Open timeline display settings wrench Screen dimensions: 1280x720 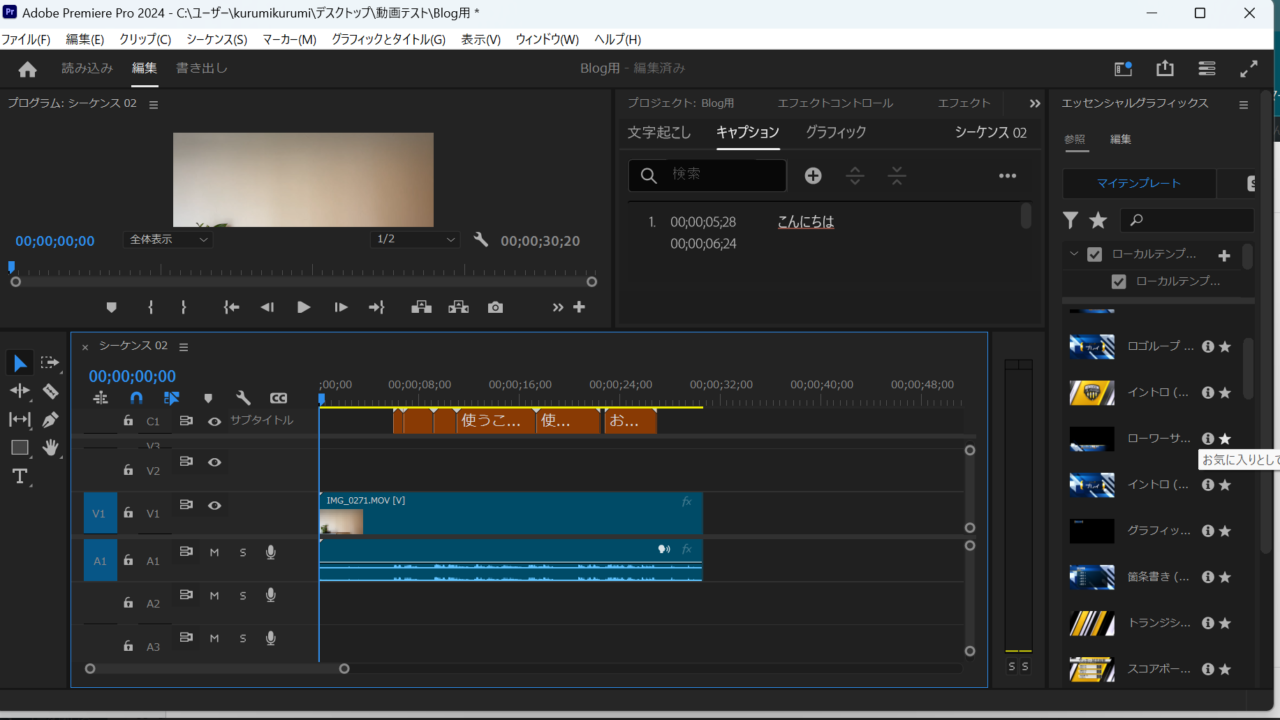click(243, 398)
